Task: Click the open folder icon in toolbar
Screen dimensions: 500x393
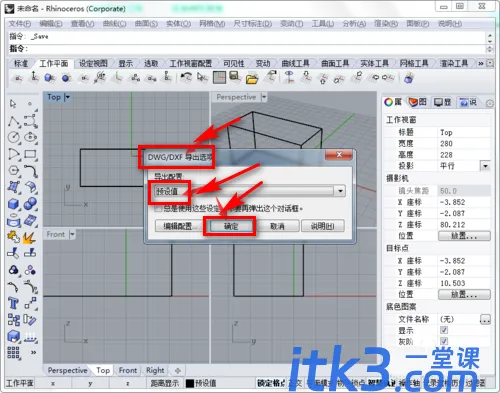Action: (252, 78)
